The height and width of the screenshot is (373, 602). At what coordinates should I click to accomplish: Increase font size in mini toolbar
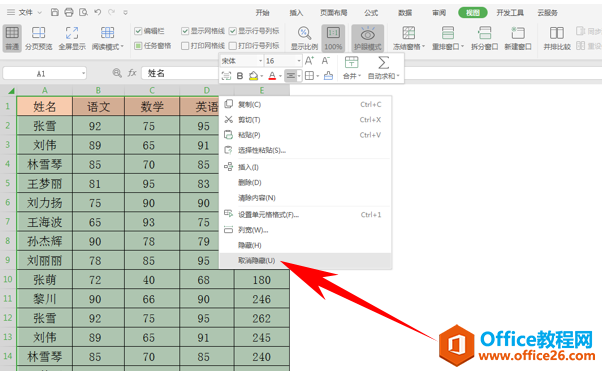coord(309,61)
